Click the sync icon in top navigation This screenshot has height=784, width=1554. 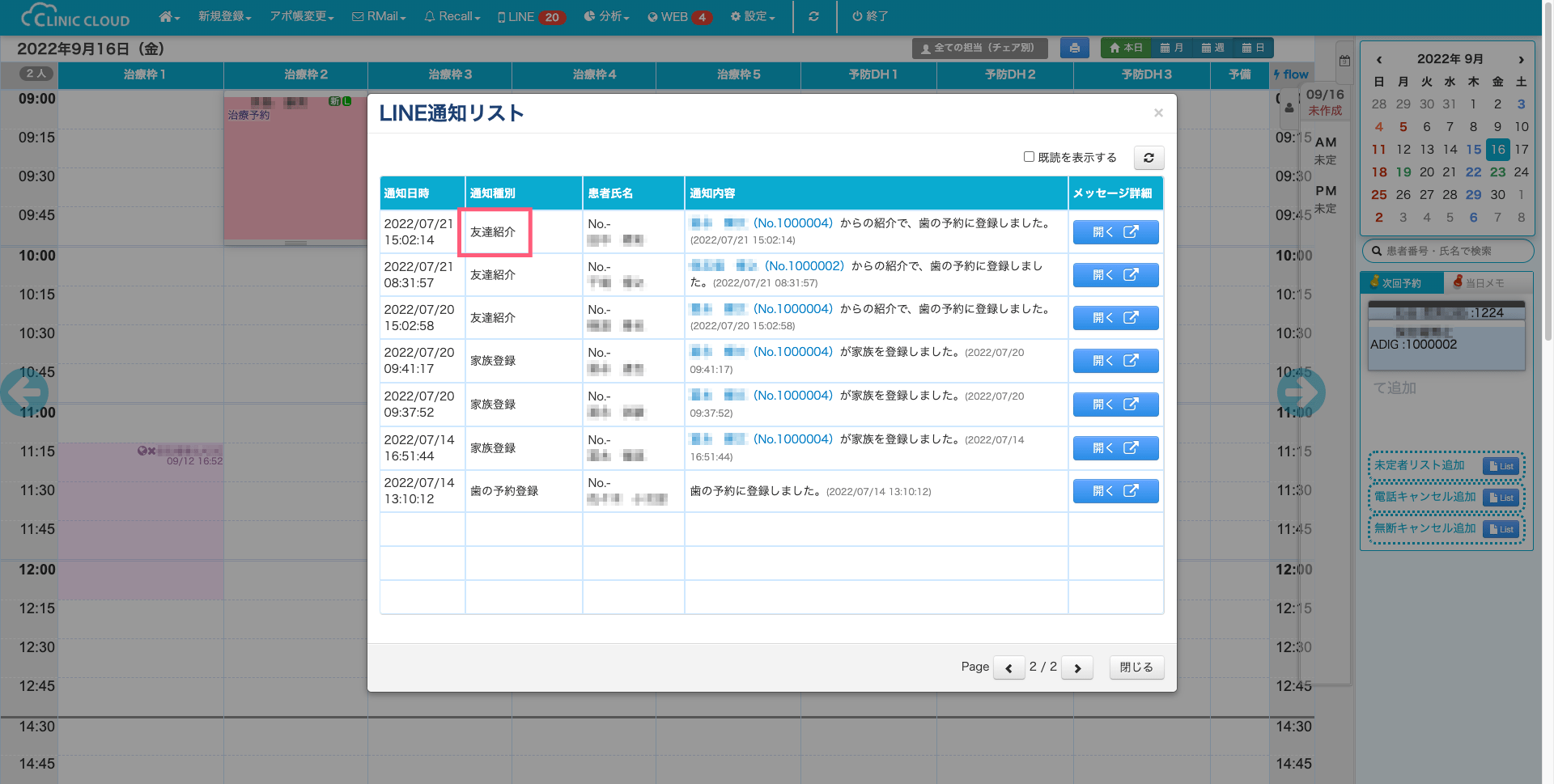tap(813, 17)
